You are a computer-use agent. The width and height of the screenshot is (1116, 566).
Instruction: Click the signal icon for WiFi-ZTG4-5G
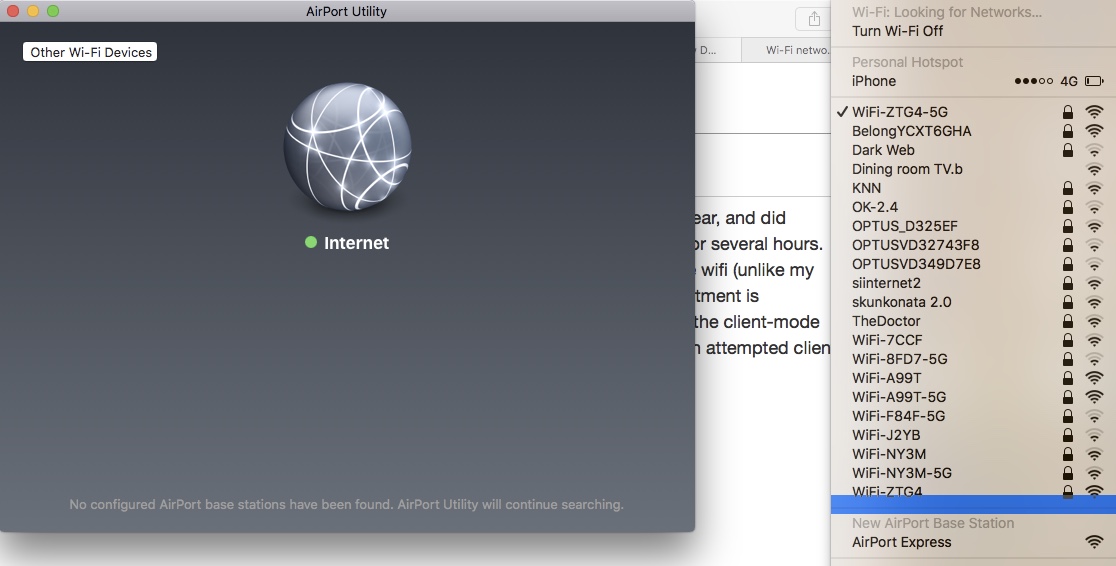[x=1094, y=112]
